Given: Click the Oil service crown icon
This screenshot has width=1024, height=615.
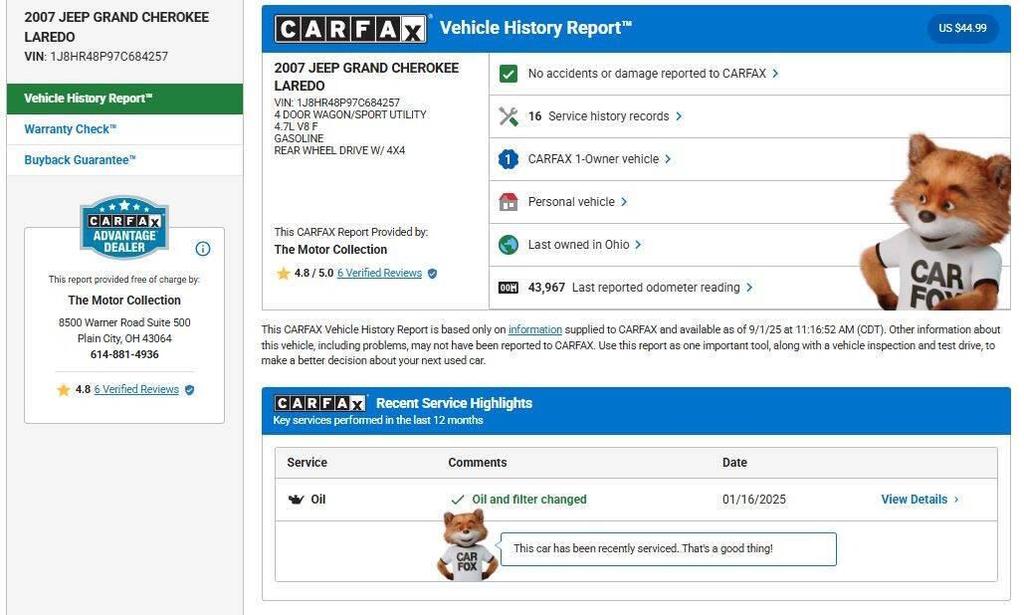Looking at the screenshot, I should pyautogui.click(x=296, y=500).
